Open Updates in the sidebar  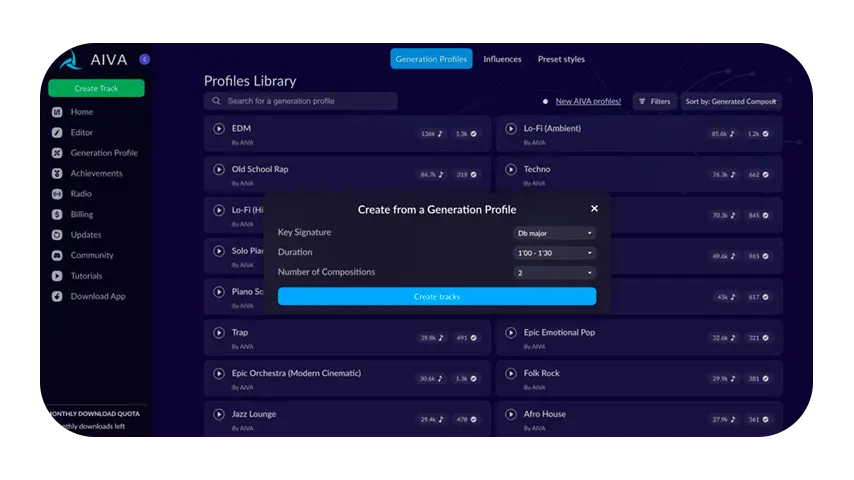pyautogui.click(x=86, y=235)
